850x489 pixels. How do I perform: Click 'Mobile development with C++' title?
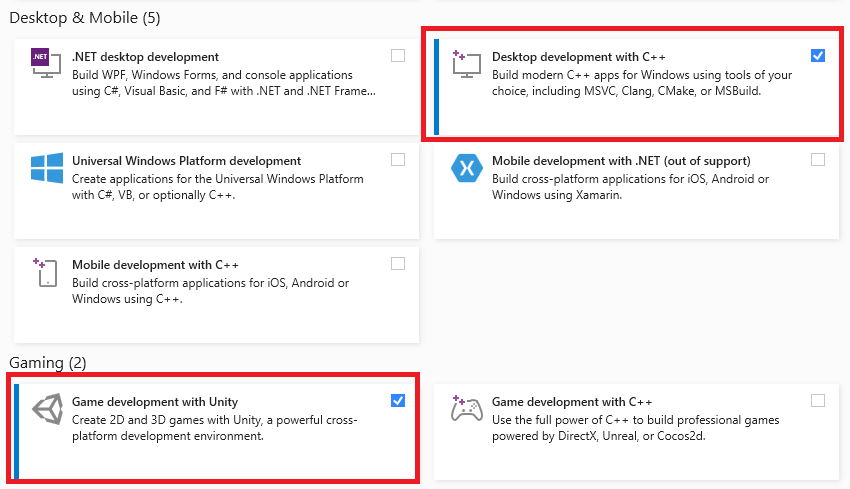[x=155, y=265]
